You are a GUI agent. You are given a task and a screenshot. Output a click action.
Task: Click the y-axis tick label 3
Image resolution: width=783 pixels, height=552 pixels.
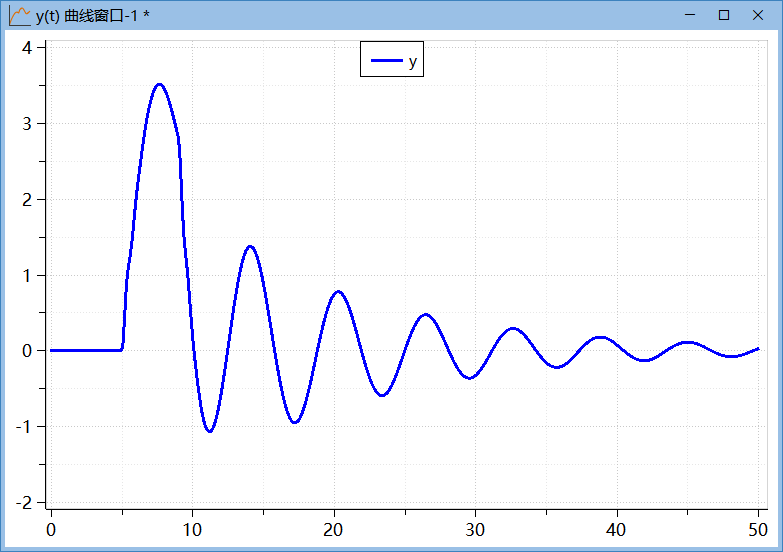tap(28, 124)
